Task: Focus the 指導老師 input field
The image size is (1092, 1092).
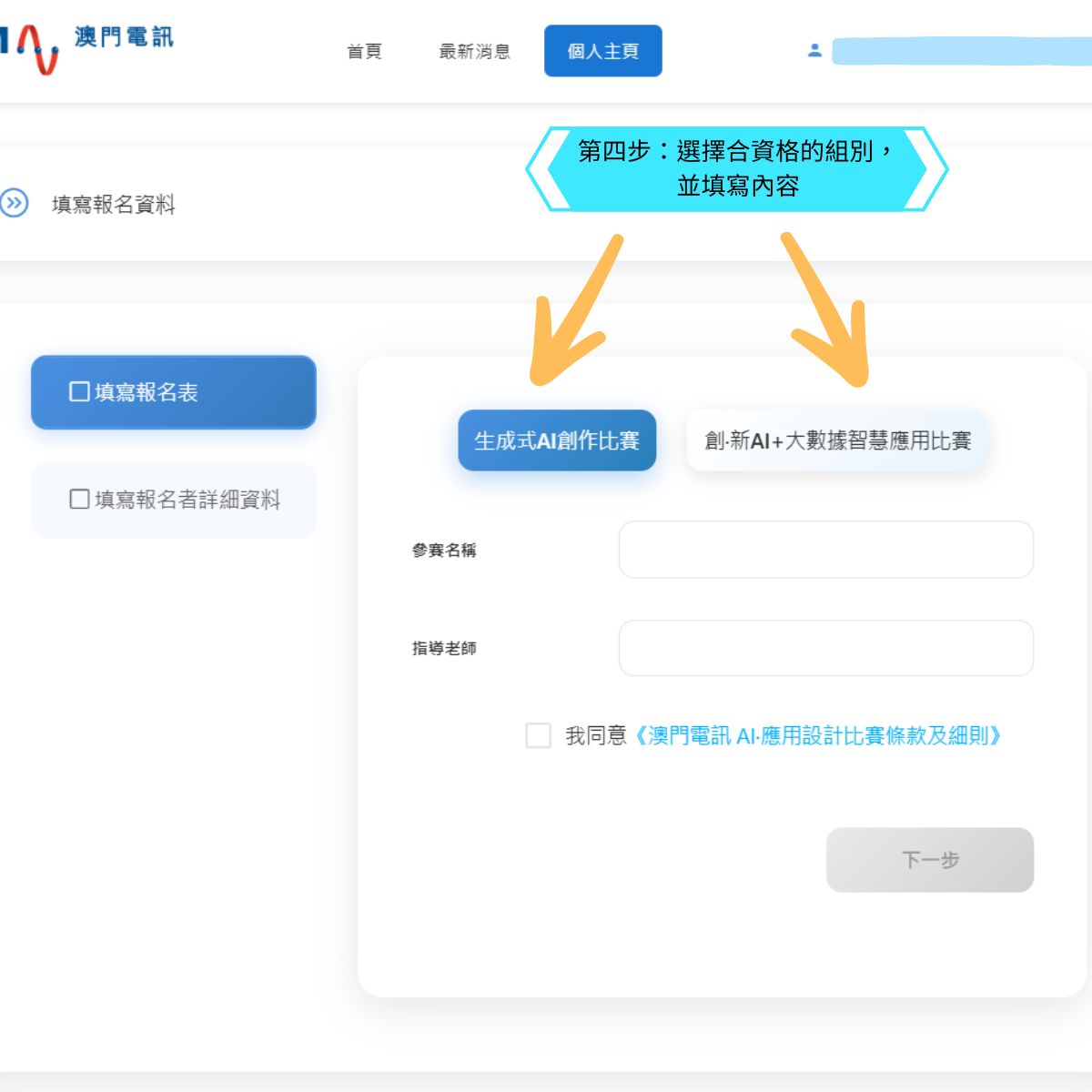Action: coord(826,648)
